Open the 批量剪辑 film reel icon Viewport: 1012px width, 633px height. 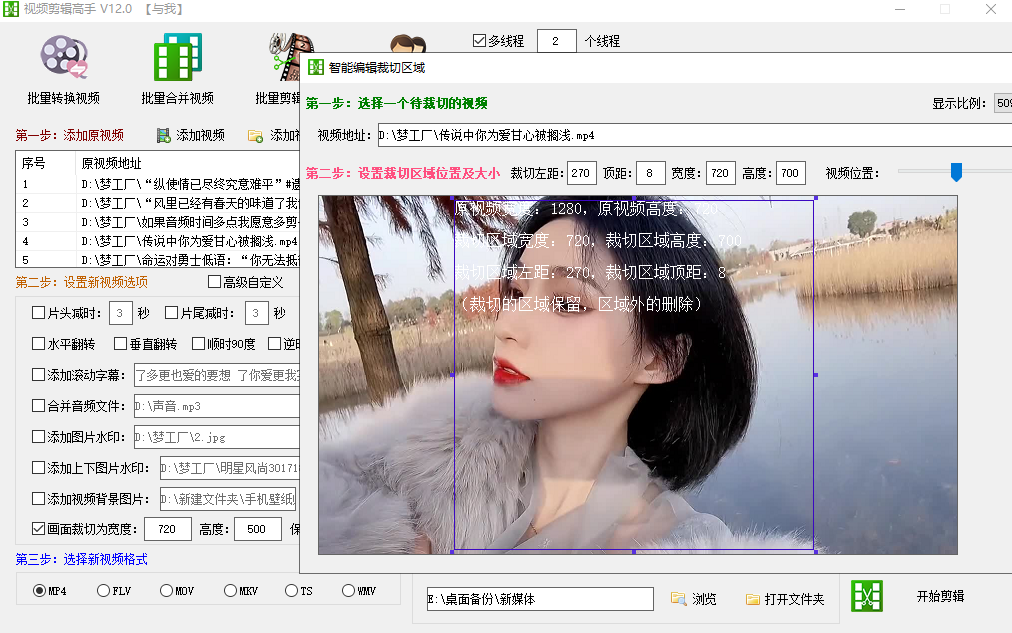(x=285, y=57)
